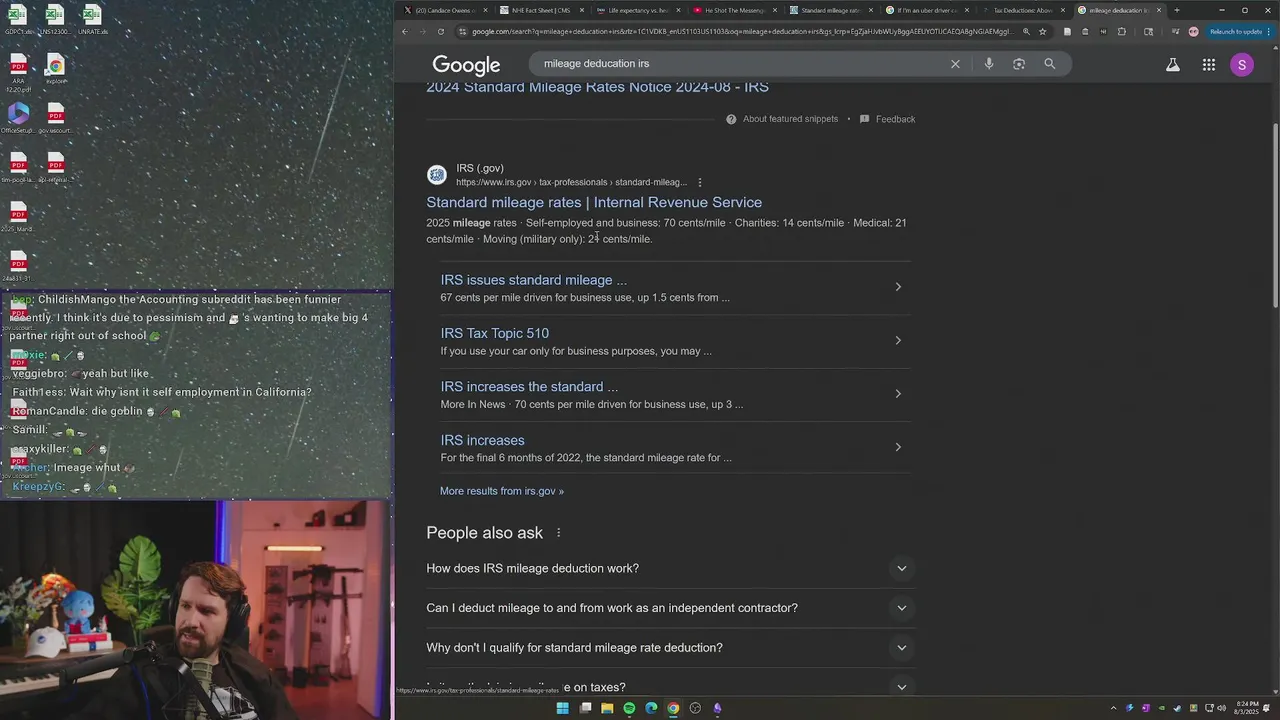Open a new browser tab
This screenshot has width=1280, height=720.
pyautogui.click(x=1176, y=10)
